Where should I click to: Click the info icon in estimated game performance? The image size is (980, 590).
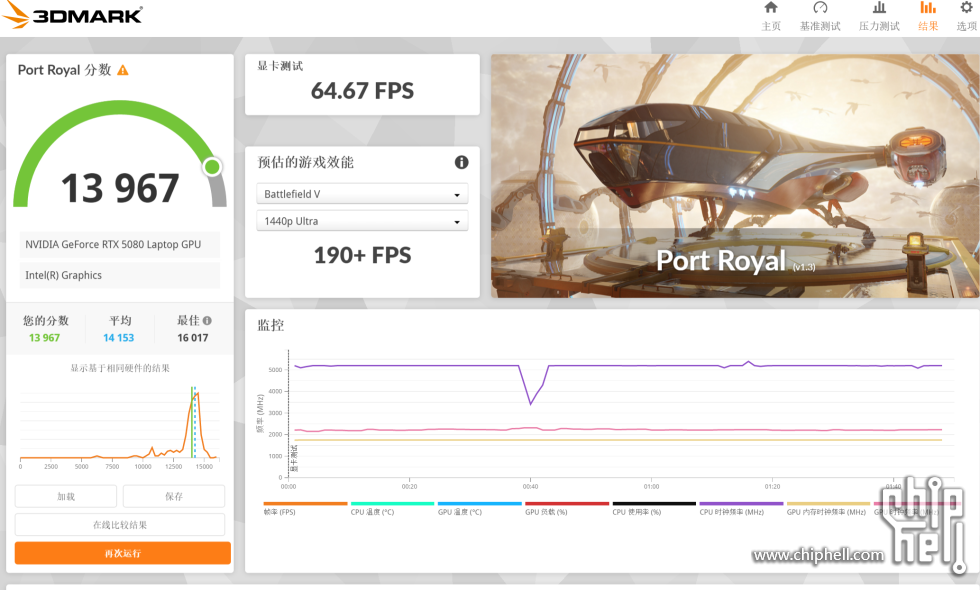point(461,162)
